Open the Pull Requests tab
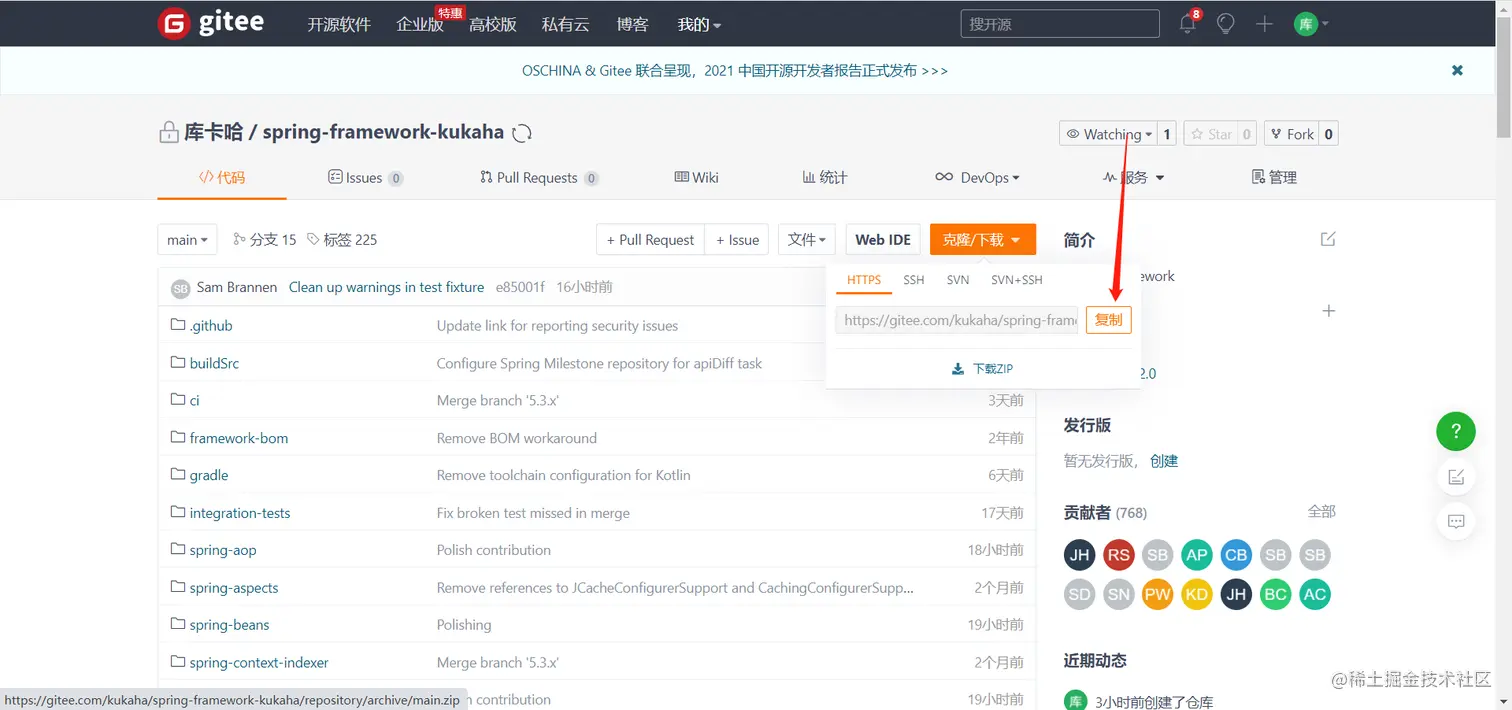 tap(539, 177)
